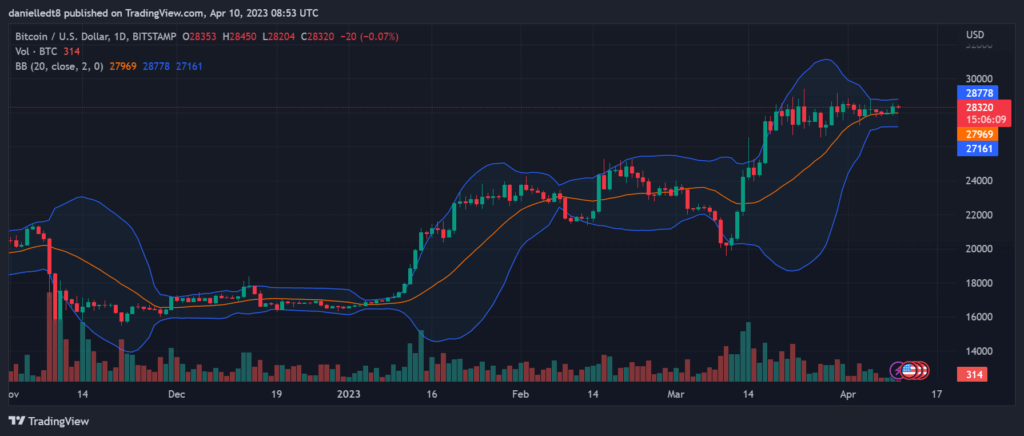The image size is (1024, 436).
Task: Click the Apr label on the time axis
Action: (847, 394)
